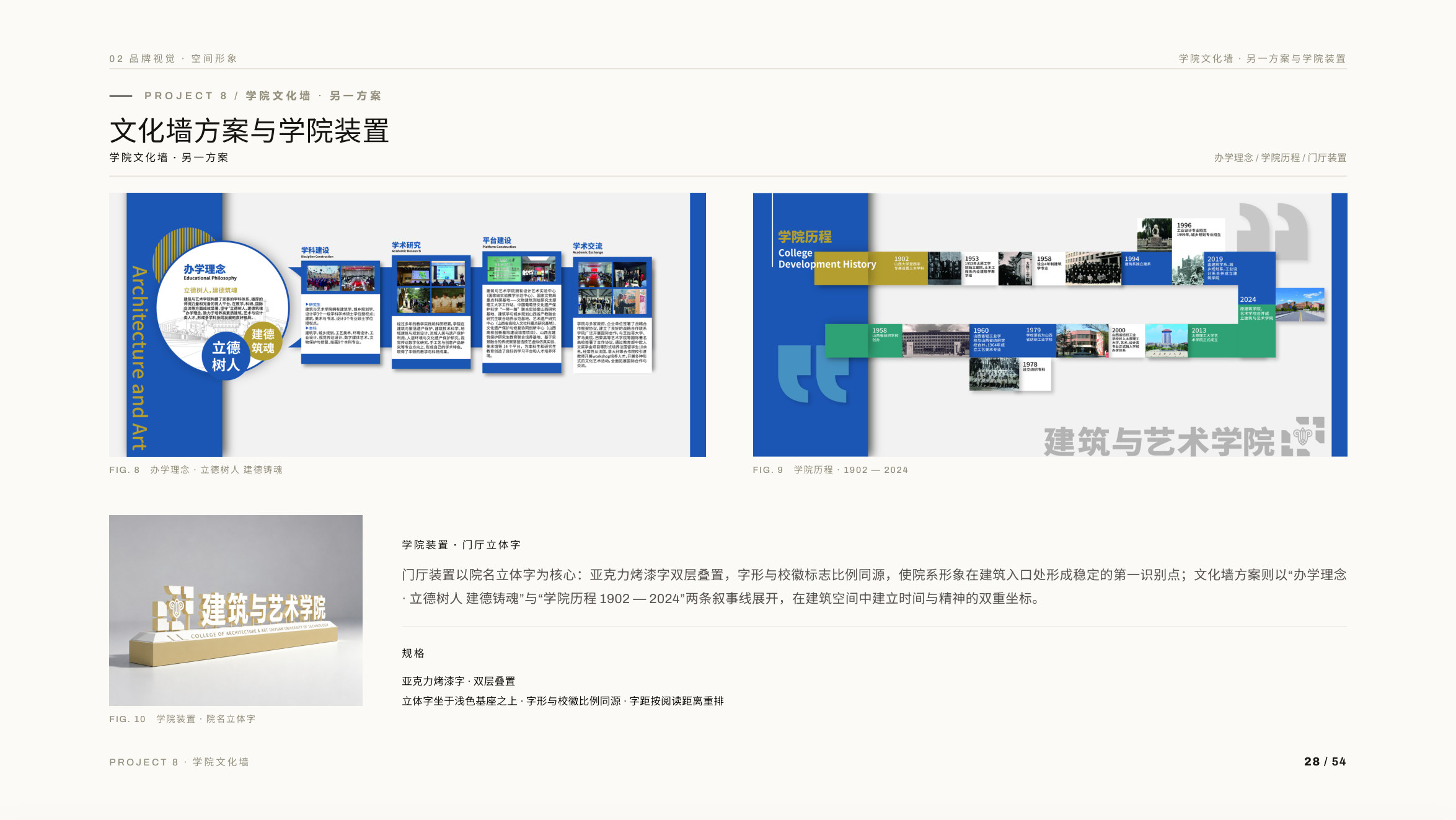Click the main title 文化墙方案与学院装置
Screen dimensions: 1456x820
pyautogui.click(x=249, y=131)
